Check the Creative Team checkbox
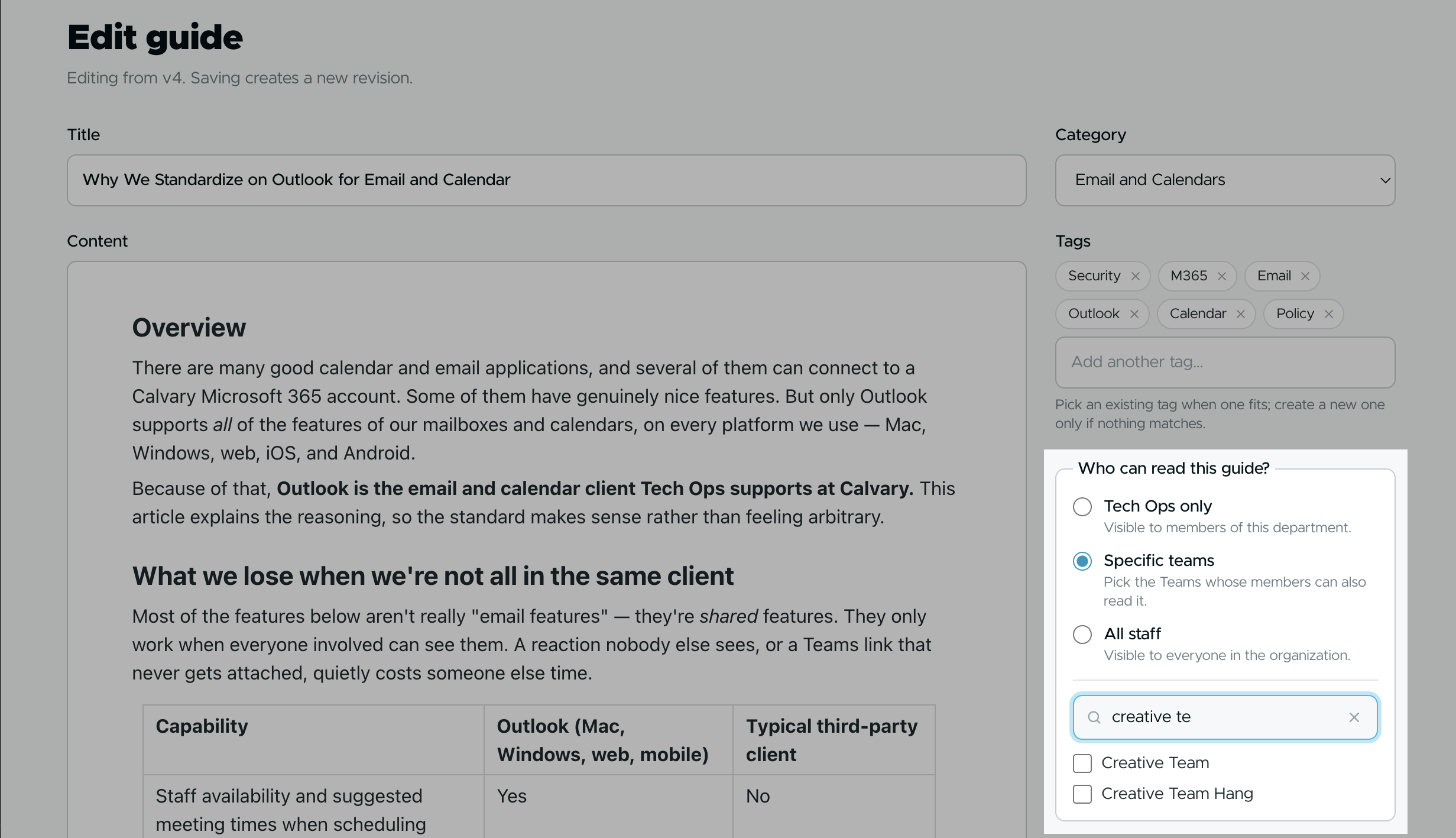Screen dimensions: 1456x838 [x=1082, y=763]
